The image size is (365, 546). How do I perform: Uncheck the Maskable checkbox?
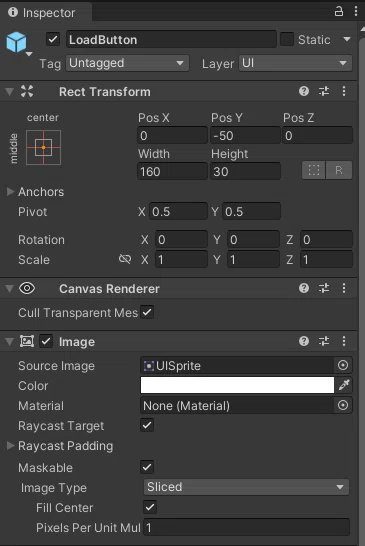(147, 467)
